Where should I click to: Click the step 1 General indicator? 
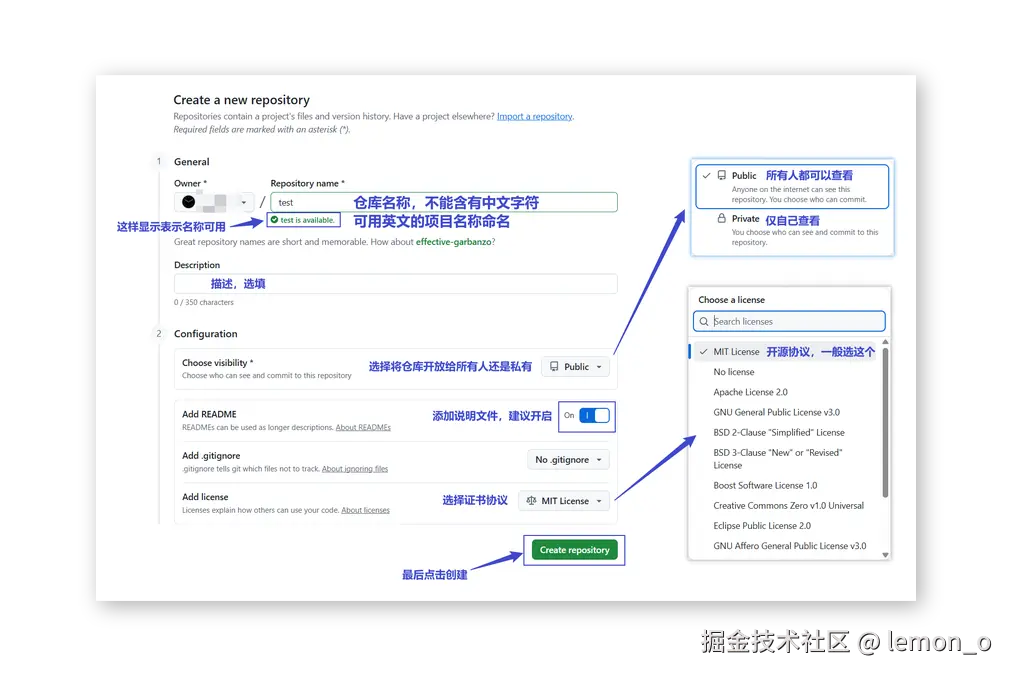159,161
